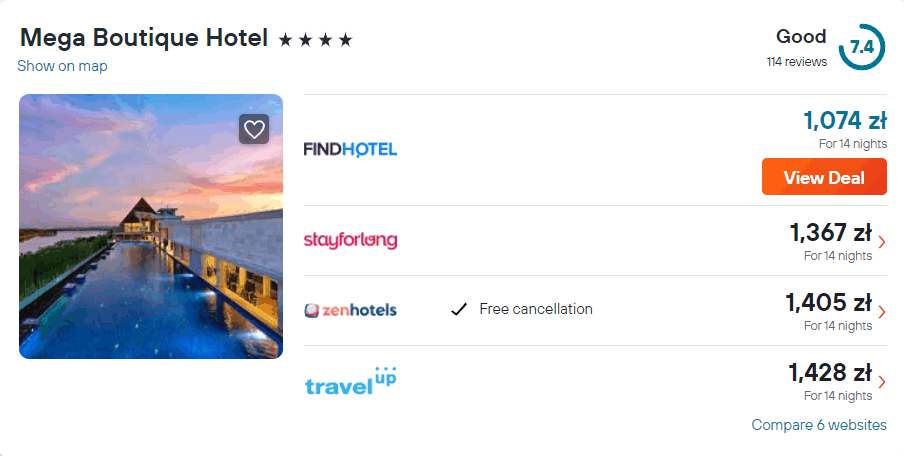Screen dimensions: 904x456
Task: Select the 1,074 zł FindHotel price
Action: click(x=844, y=121)
